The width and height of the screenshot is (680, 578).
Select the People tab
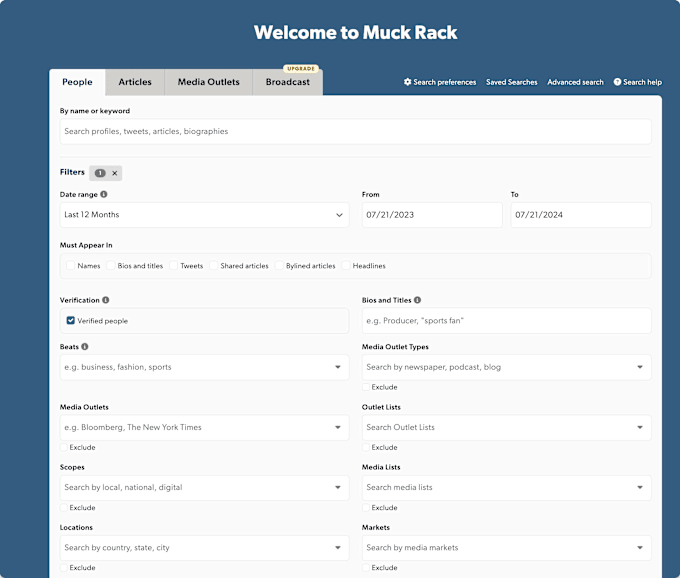tap(77, 82)
